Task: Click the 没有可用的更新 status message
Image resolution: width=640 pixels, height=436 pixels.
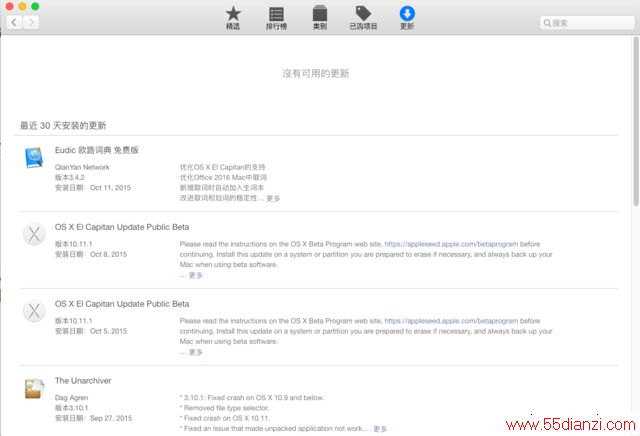Action: pos(316,73)
